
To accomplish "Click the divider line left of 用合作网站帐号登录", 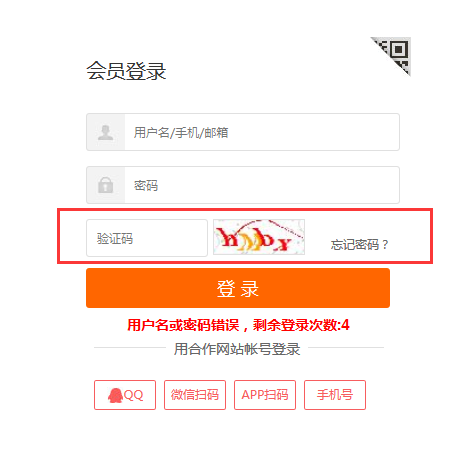I will click(130, 347).
